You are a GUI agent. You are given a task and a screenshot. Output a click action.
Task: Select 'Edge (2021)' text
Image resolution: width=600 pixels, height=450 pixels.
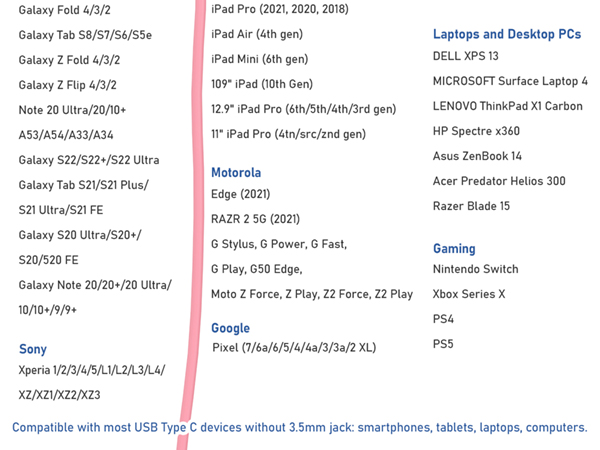point(240,194)
